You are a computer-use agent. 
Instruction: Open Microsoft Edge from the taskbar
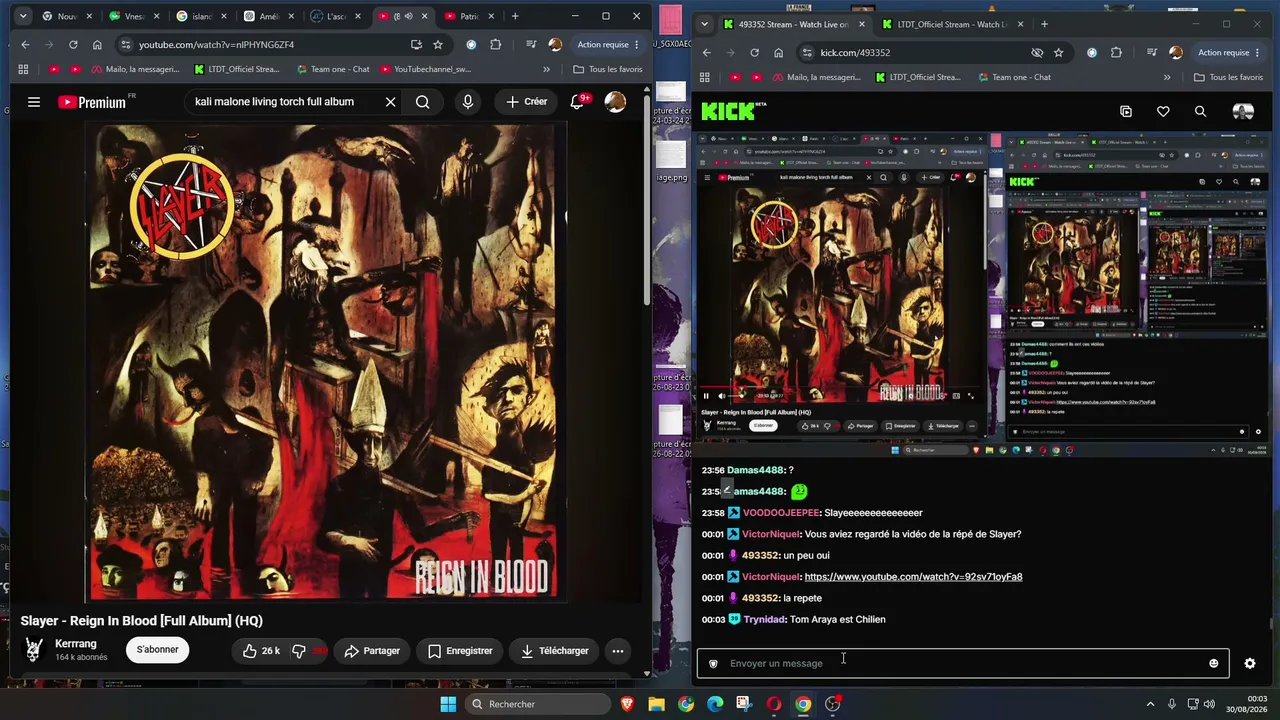(x=715, y=704)
